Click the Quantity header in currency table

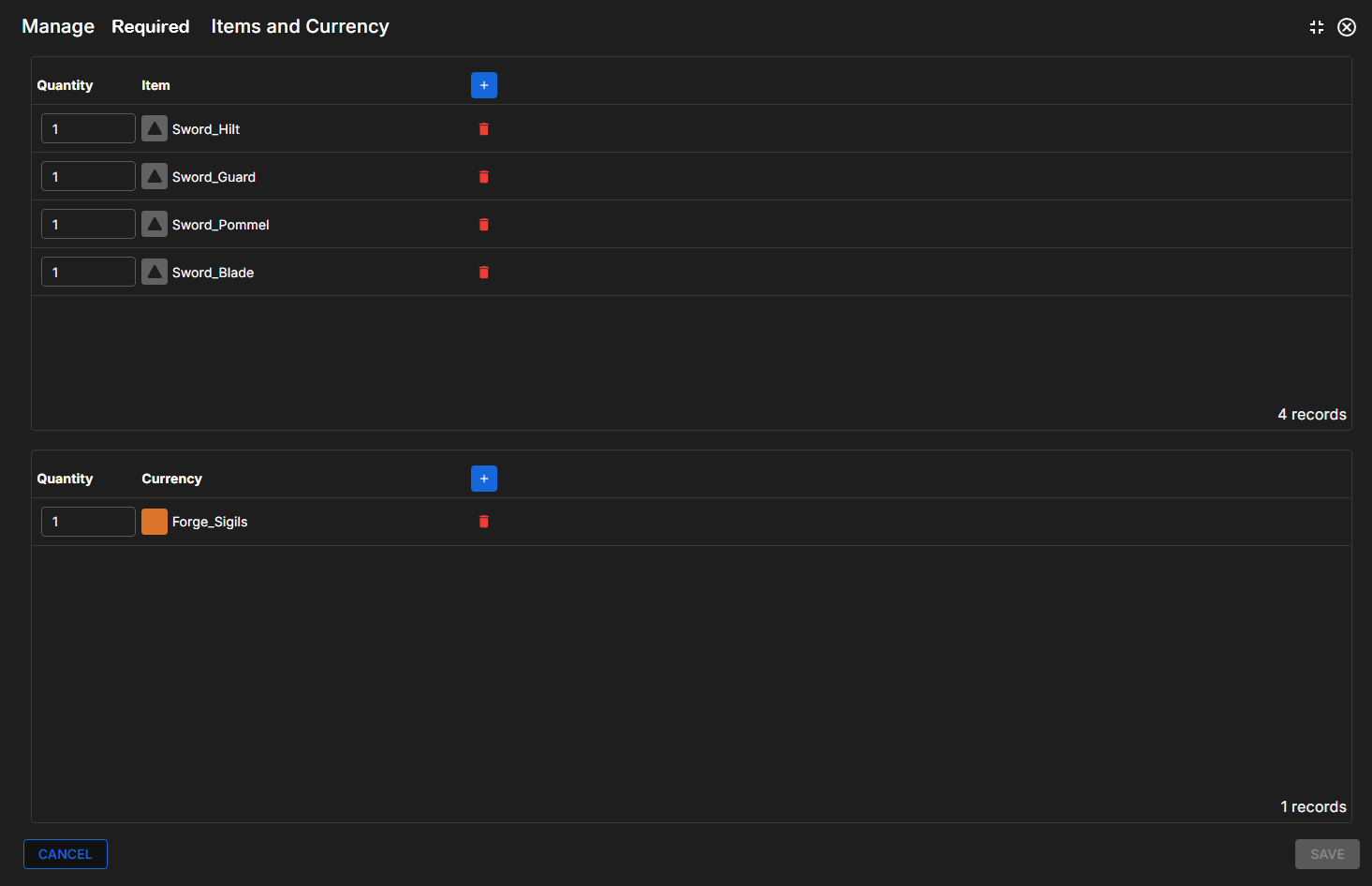[x=65, y=479]
